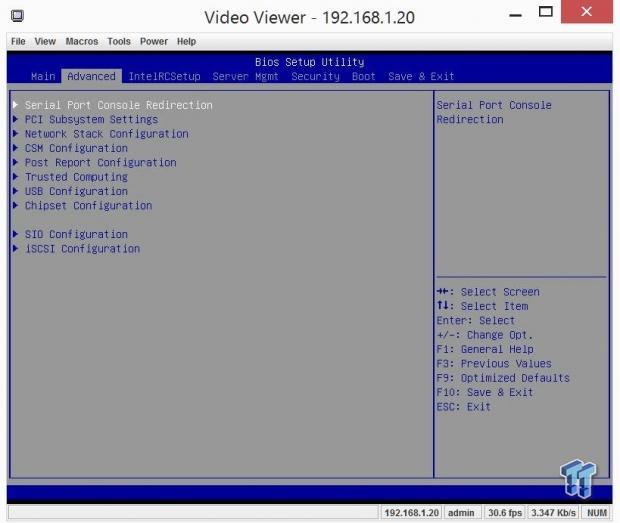This screenshot has height=523, width=620.
Task: Click the 'F1: General Help' line
Action: coord(485,349)
